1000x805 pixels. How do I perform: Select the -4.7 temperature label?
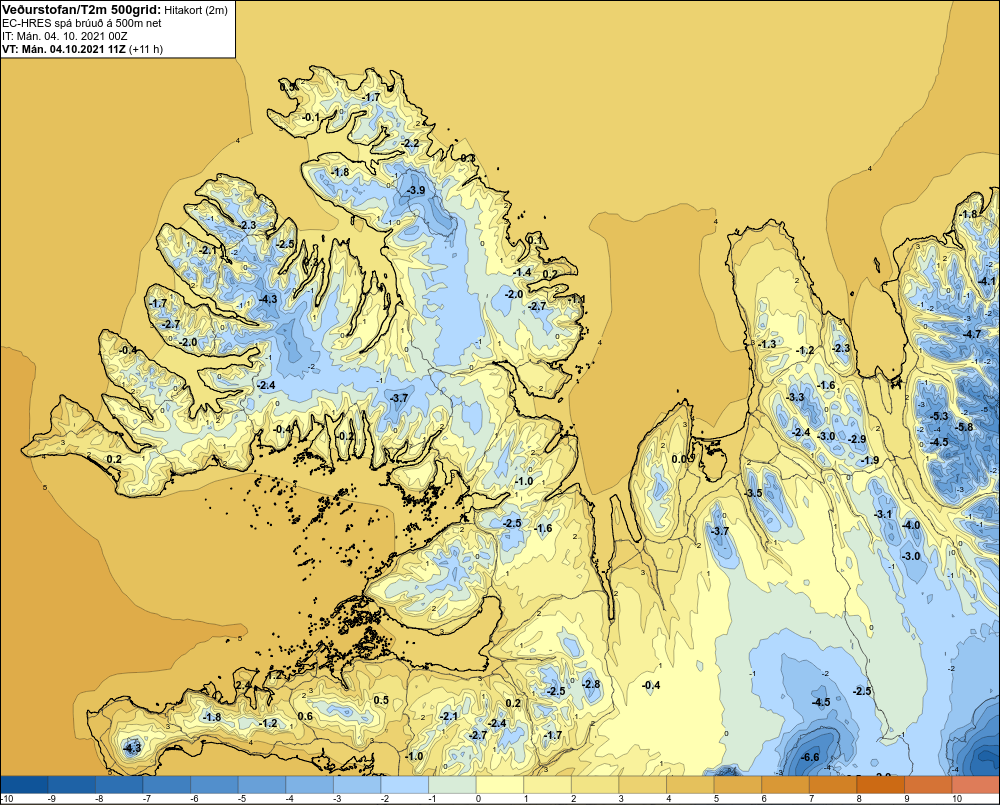coord(973,334)
